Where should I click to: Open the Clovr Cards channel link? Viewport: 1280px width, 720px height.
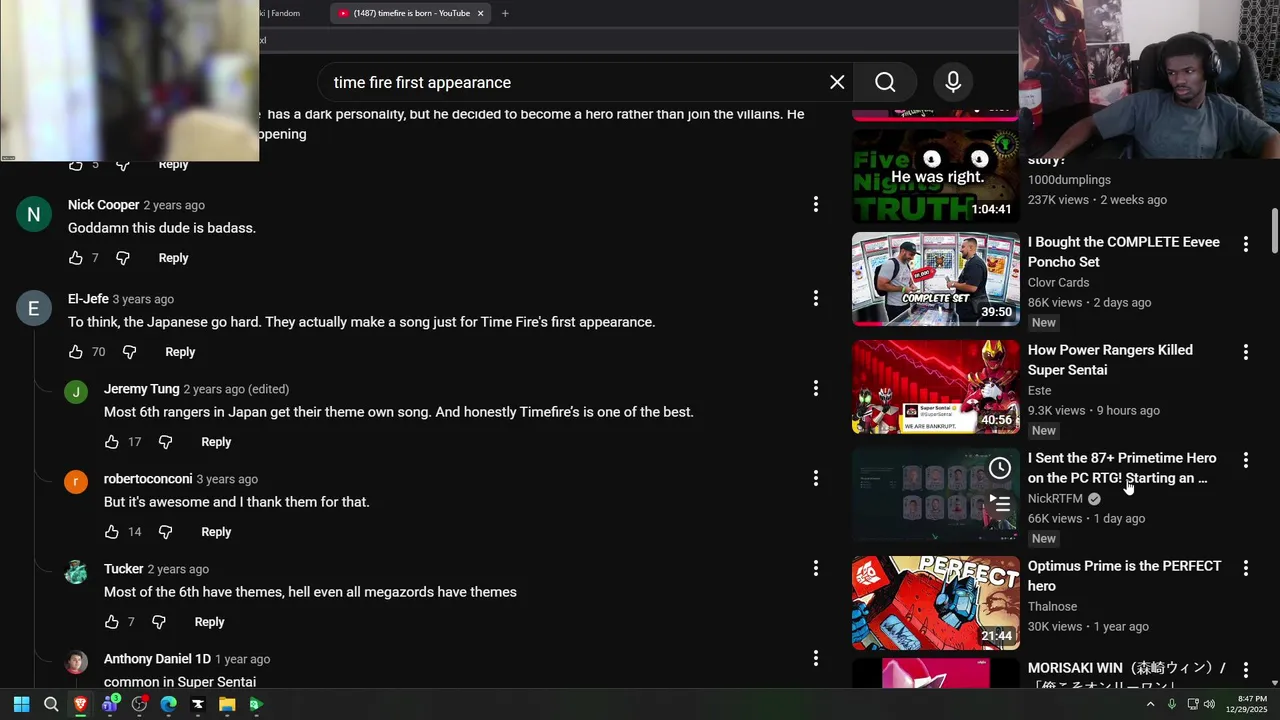pos(1058,282)
